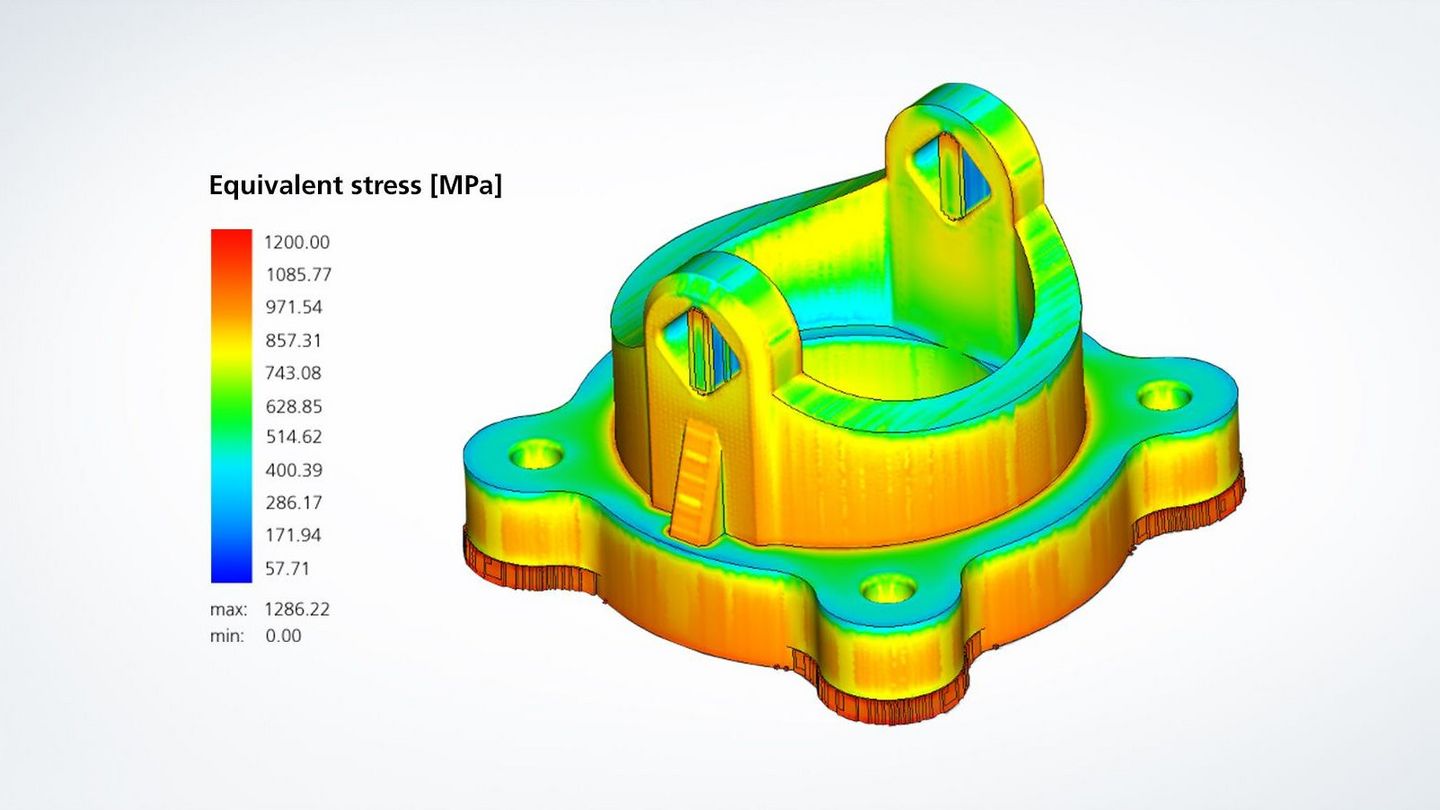Click the min value 0.00
Image resolution: width=1440 pixels, height=810 pixels.
283,636
